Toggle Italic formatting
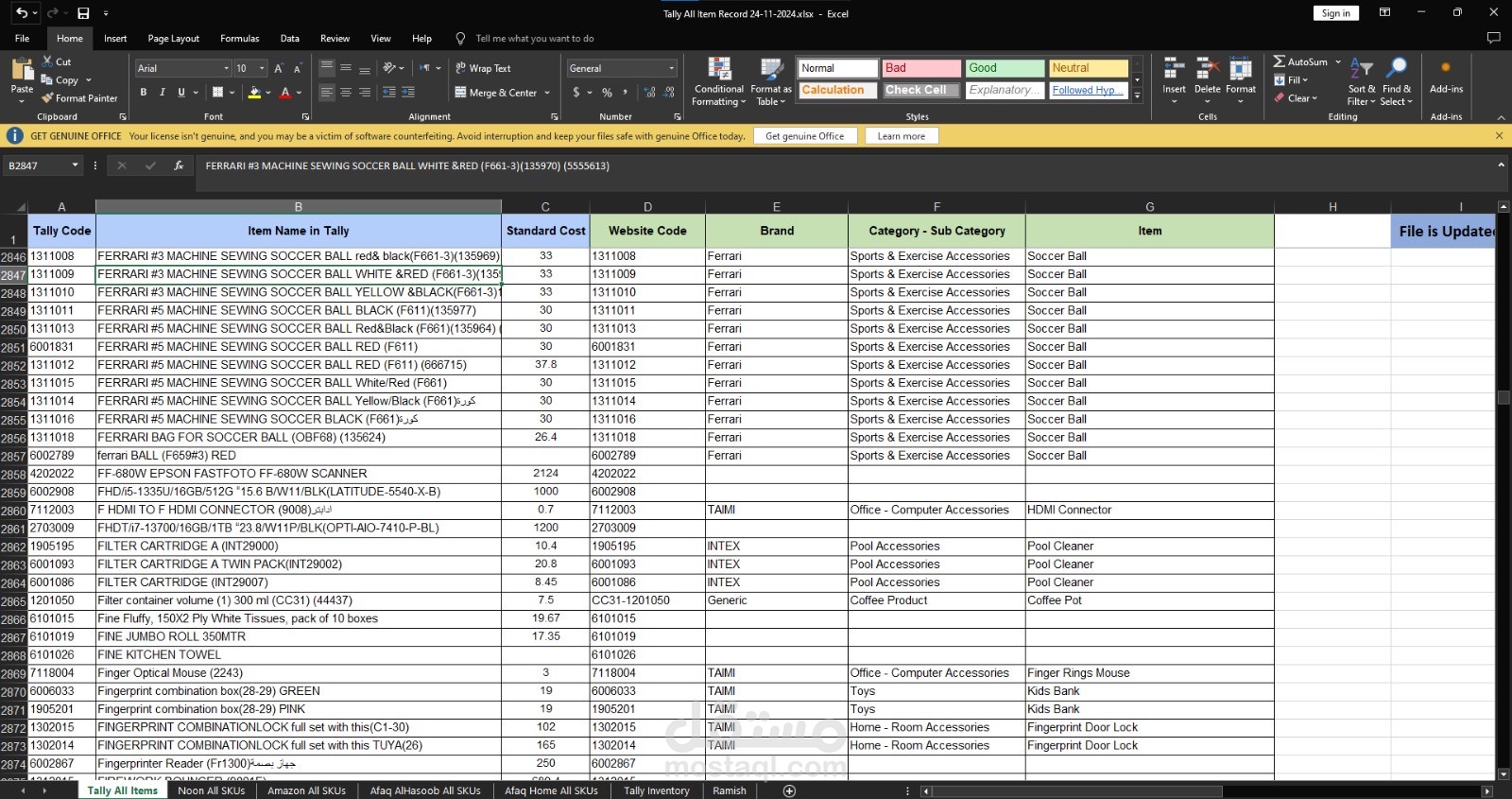The image size is (1512, 799). [163, 93]
